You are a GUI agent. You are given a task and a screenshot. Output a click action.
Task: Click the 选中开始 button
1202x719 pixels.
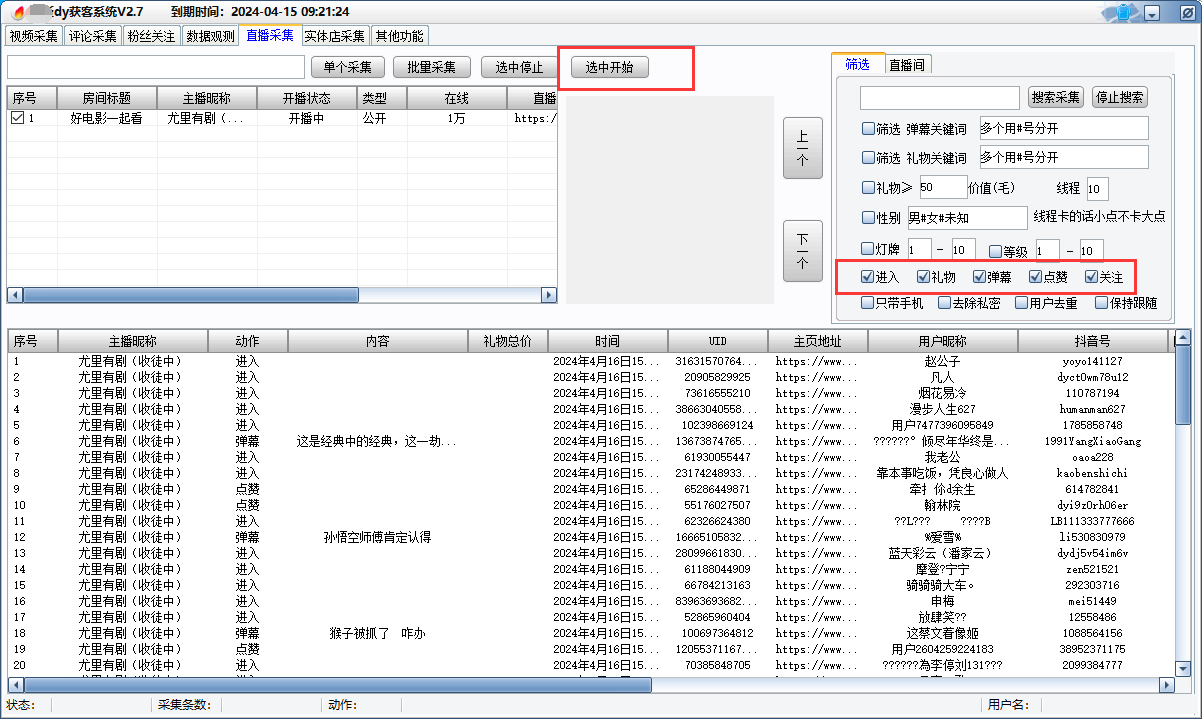[x=610, y=67]
